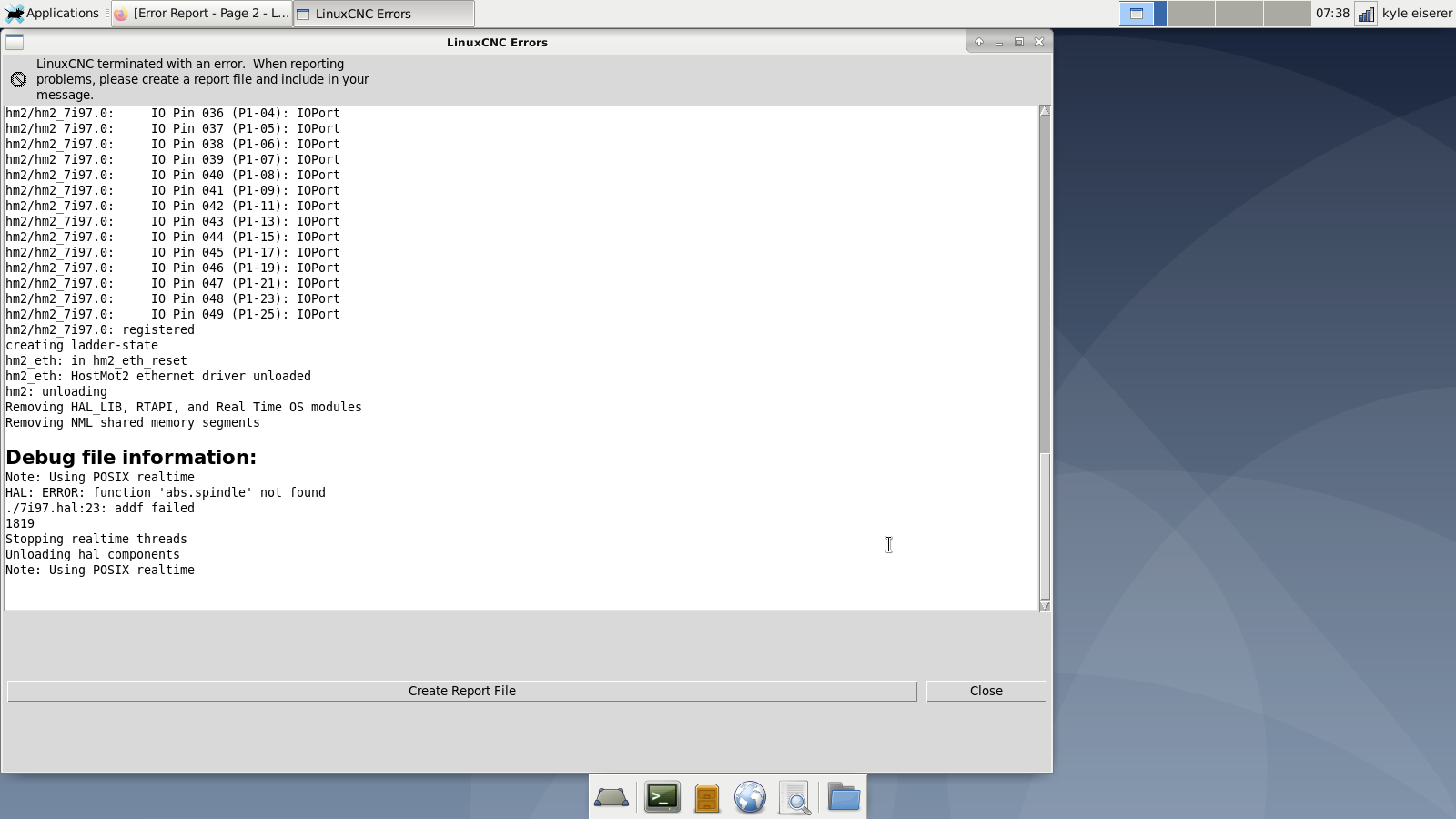1456x819 pixels.
Task: Click the Xfce mouse logo icon
Action: pyautogui.click(x=15, y=13)
